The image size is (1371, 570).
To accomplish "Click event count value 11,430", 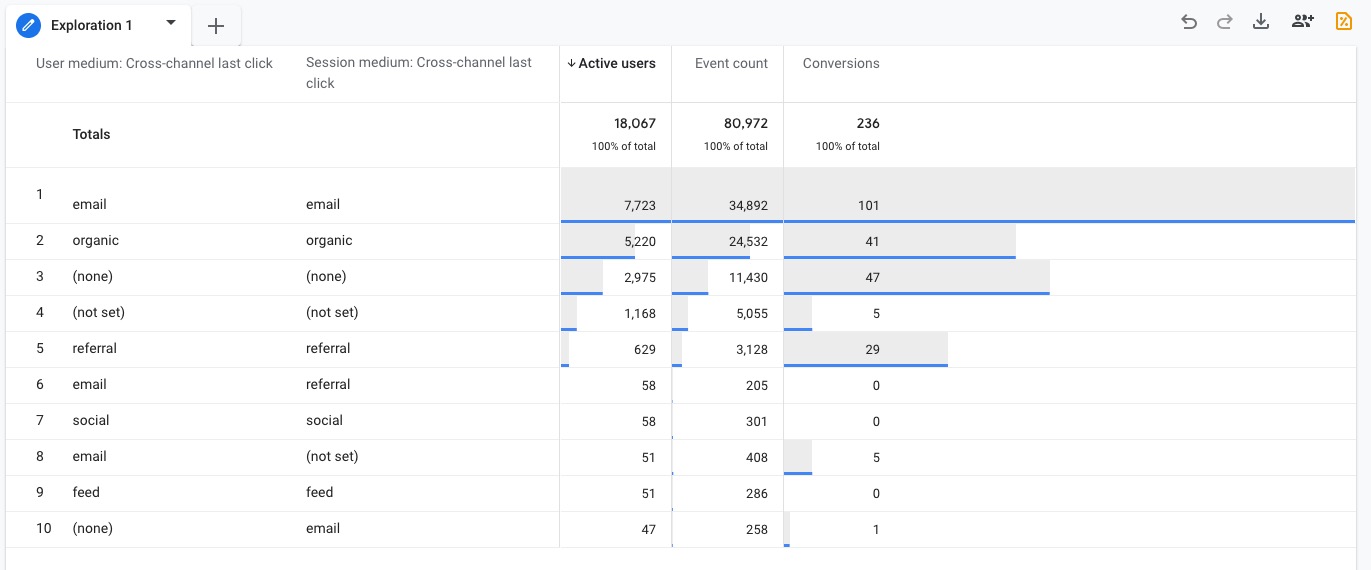I will (x=749, y=277).
